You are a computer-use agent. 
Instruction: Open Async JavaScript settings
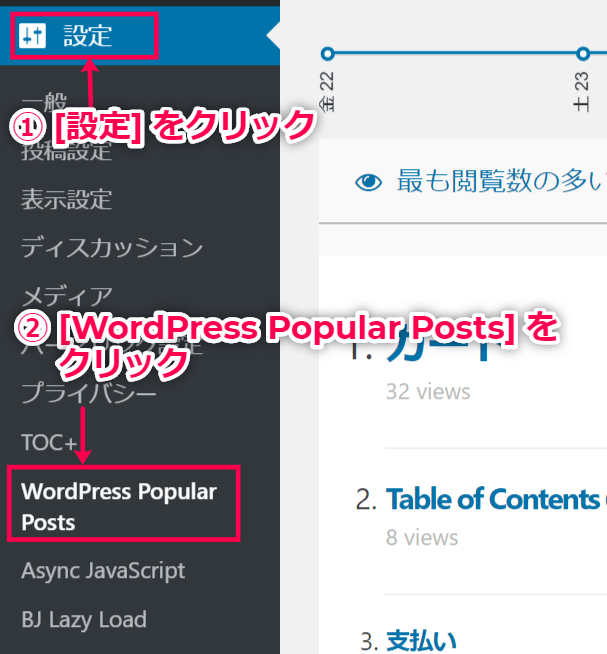point(103,571)
